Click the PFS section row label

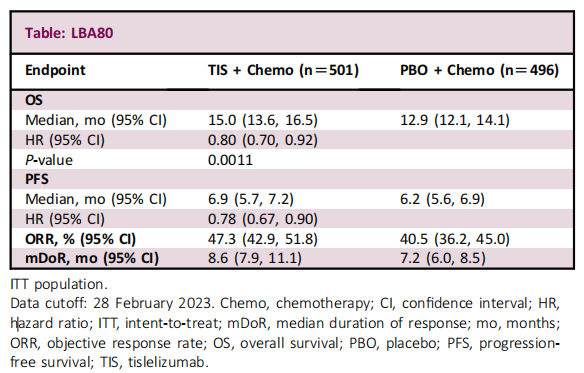(37, 179)
